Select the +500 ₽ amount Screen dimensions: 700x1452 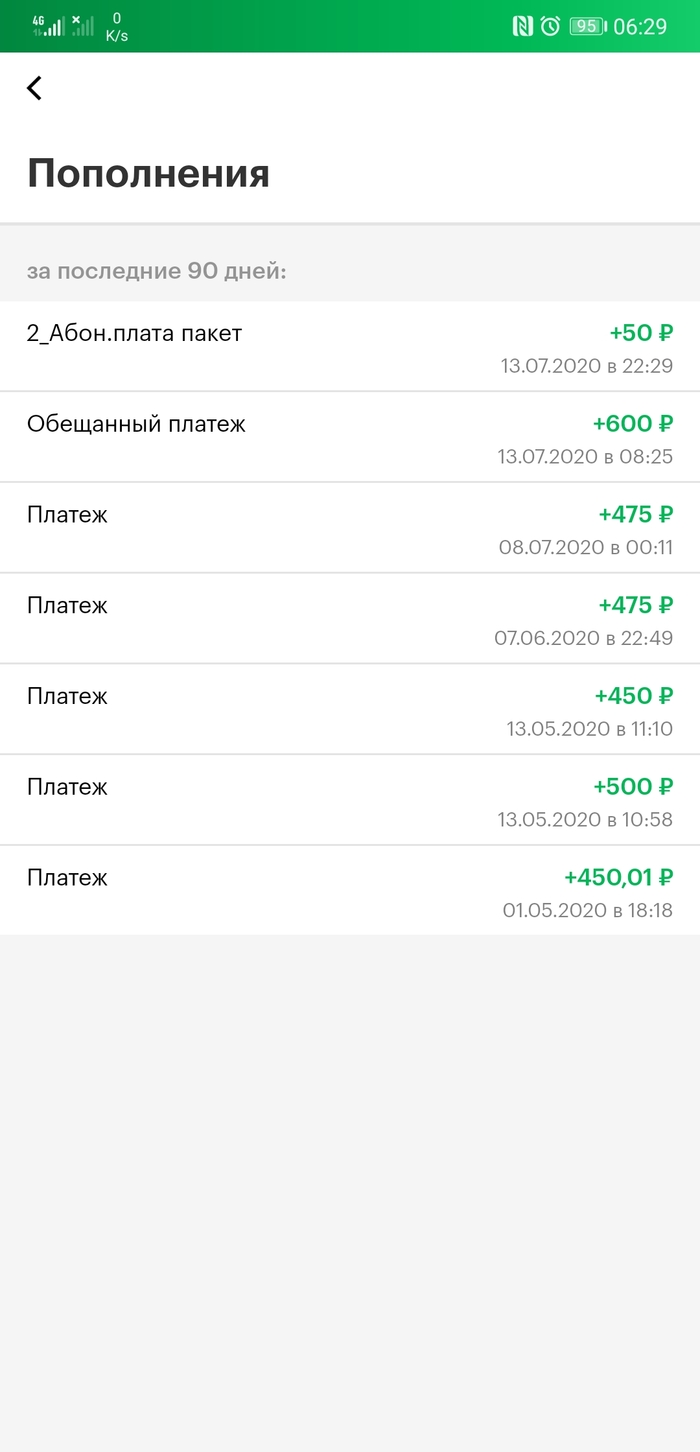633,787
